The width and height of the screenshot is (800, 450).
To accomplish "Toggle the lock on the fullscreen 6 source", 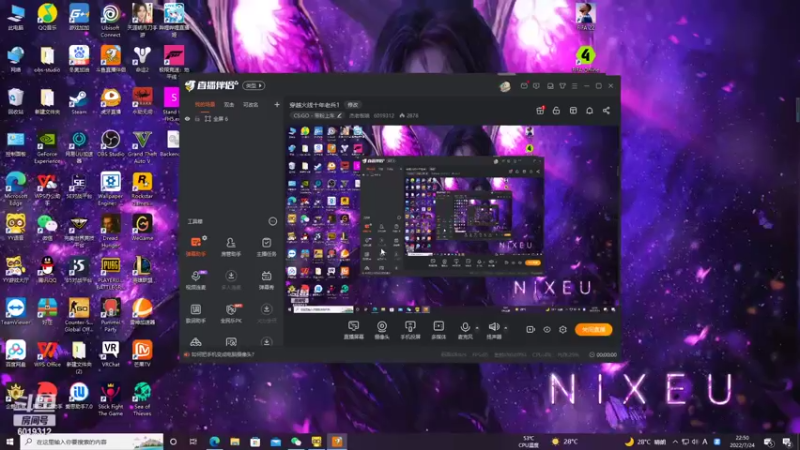I will pyautogui.click(x=197, y=119).
